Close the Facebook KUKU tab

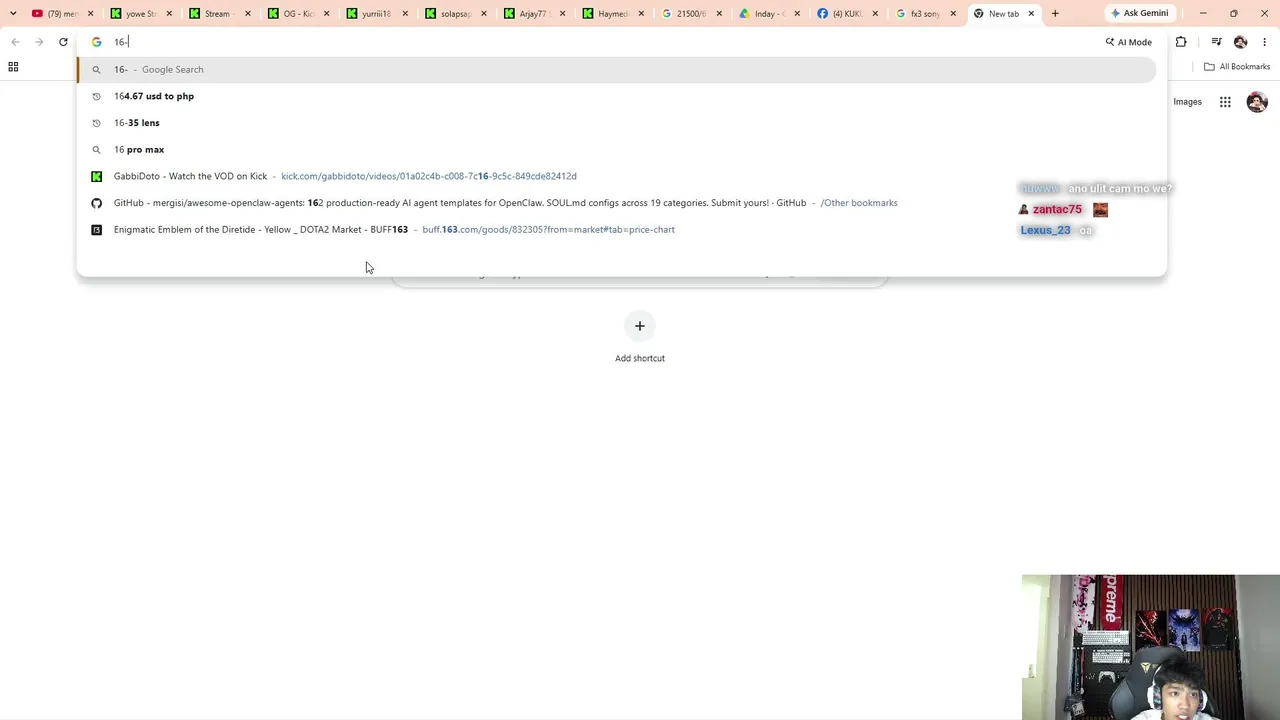875,14
